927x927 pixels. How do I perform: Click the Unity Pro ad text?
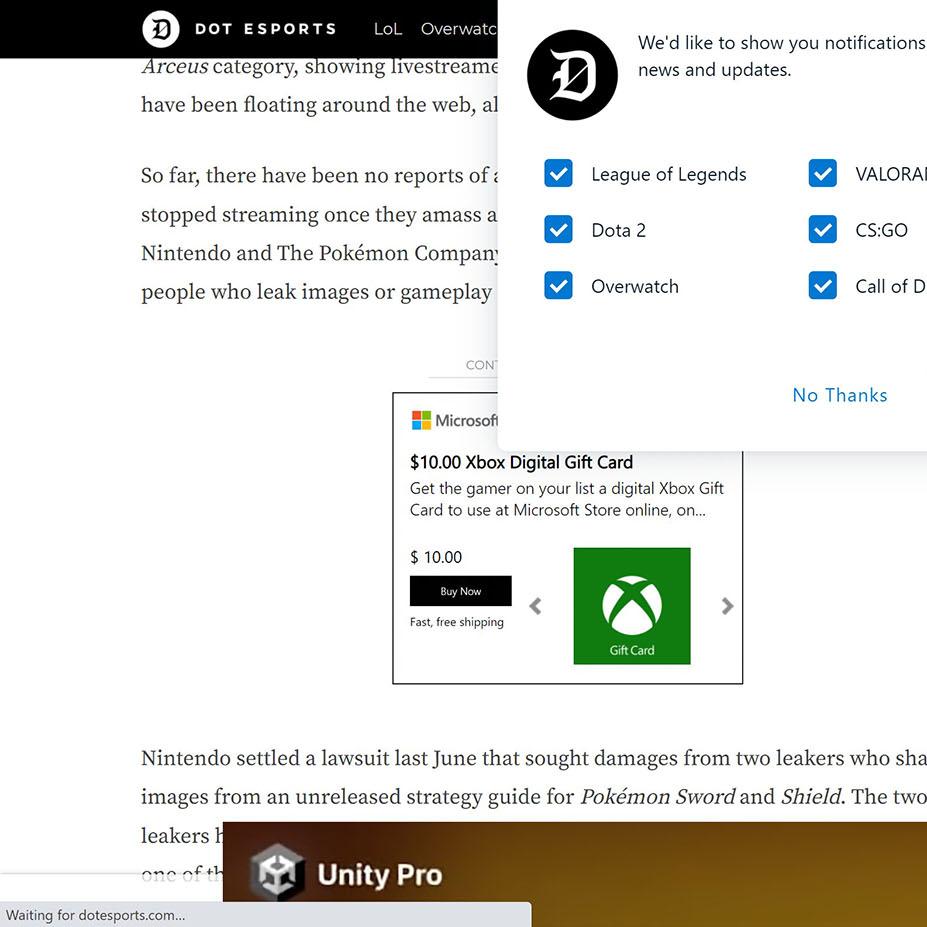coord(380,875)
